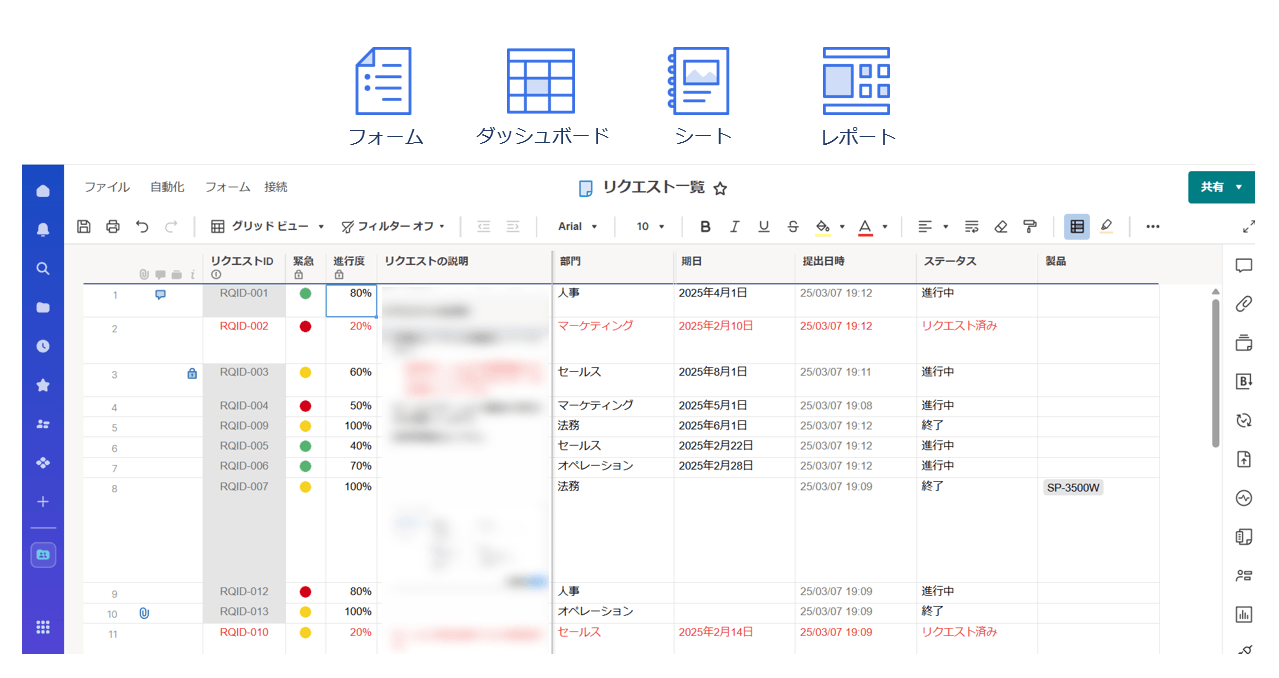This screenshot has width=1279, height=678.
Task: Open the Conversations panel
Action: [x=1243, y=265]
